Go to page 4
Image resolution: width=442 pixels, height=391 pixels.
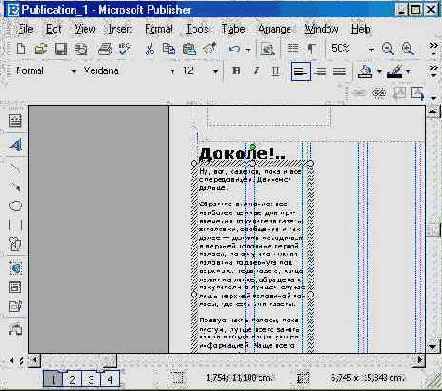pyautogui.click(x=110, y=379)
